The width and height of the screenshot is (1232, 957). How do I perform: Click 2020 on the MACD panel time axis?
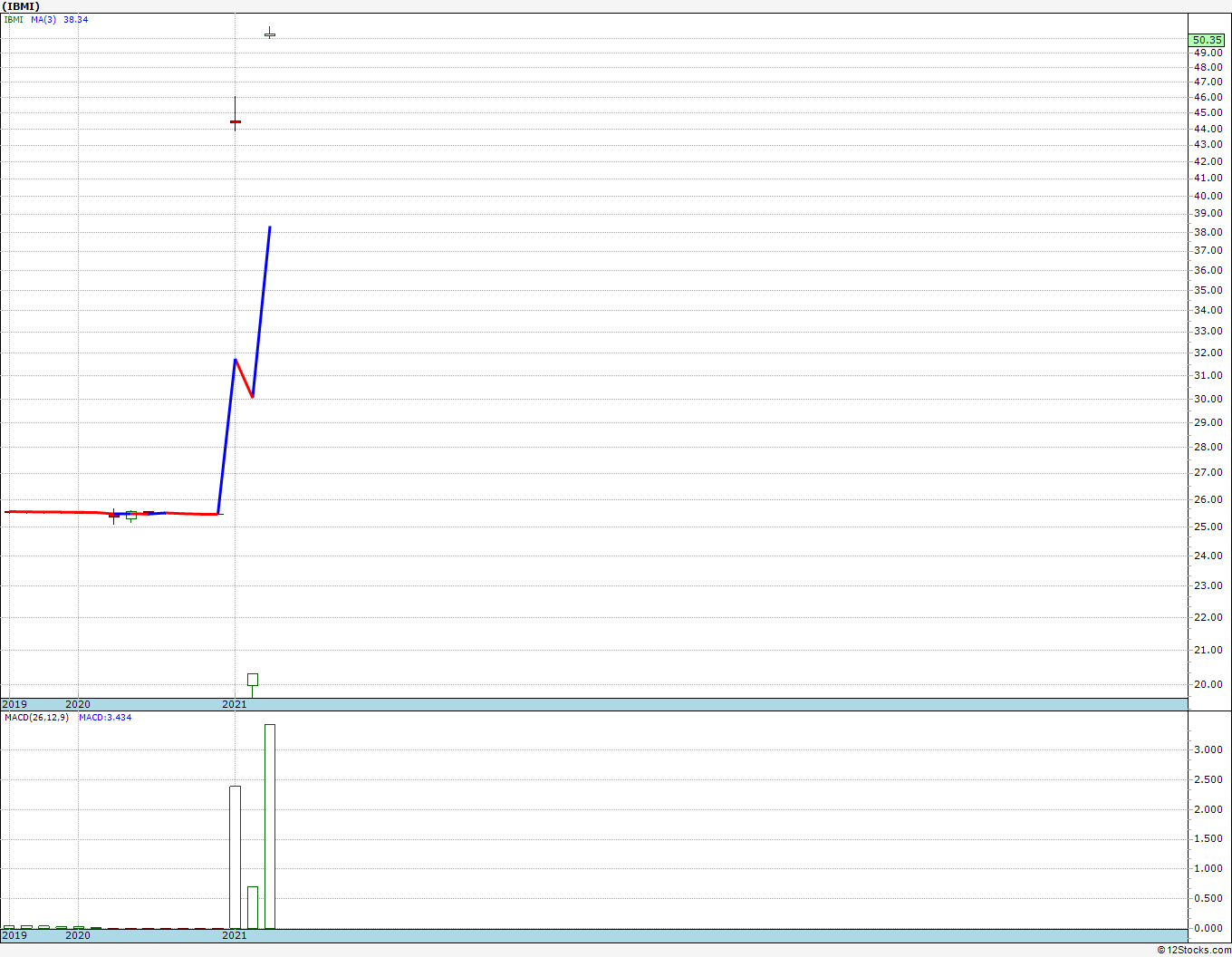coord(78,935)
